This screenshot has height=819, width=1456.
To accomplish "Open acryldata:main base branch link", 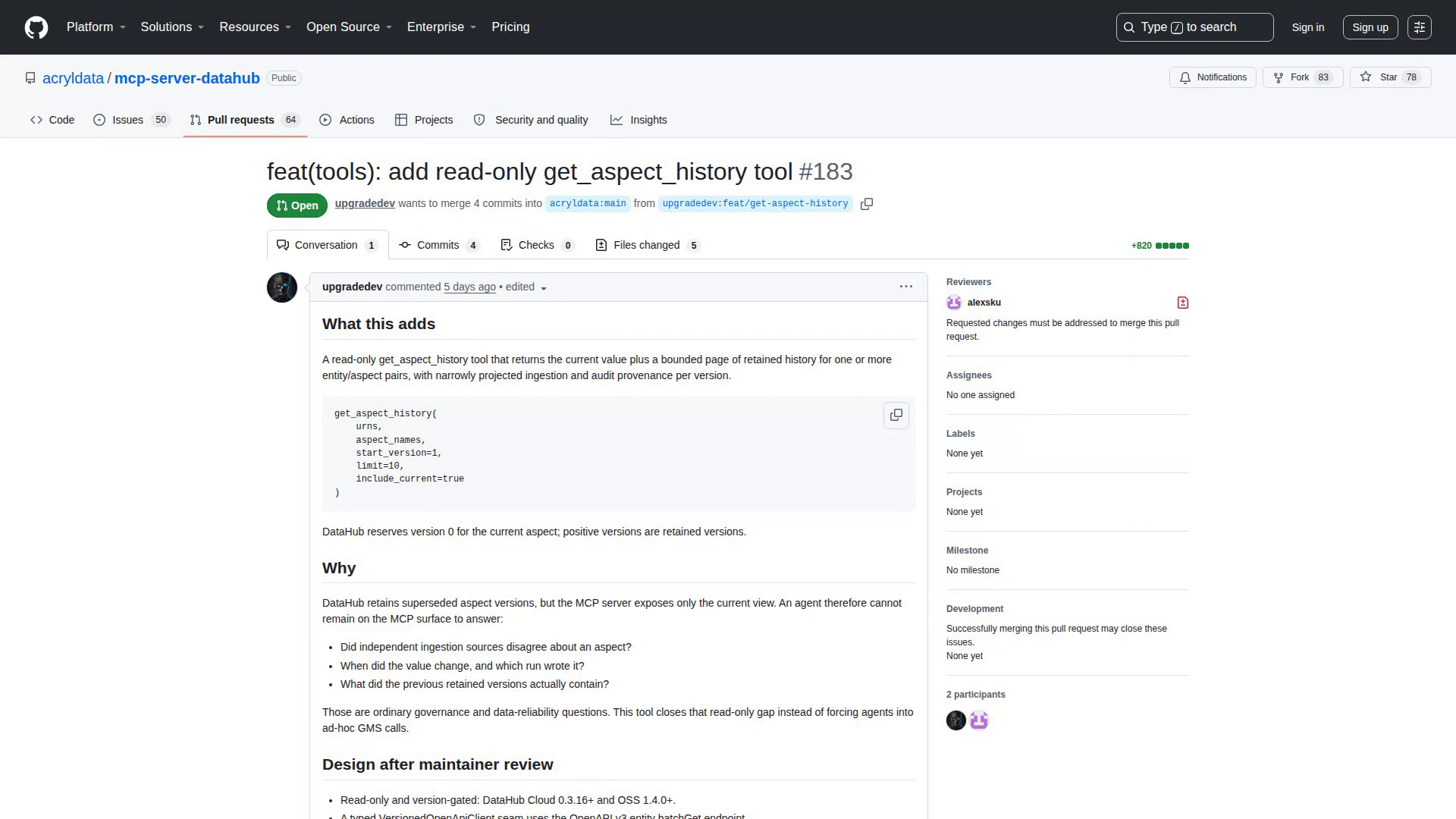I will pyautogui.click(x=588, y=203).
